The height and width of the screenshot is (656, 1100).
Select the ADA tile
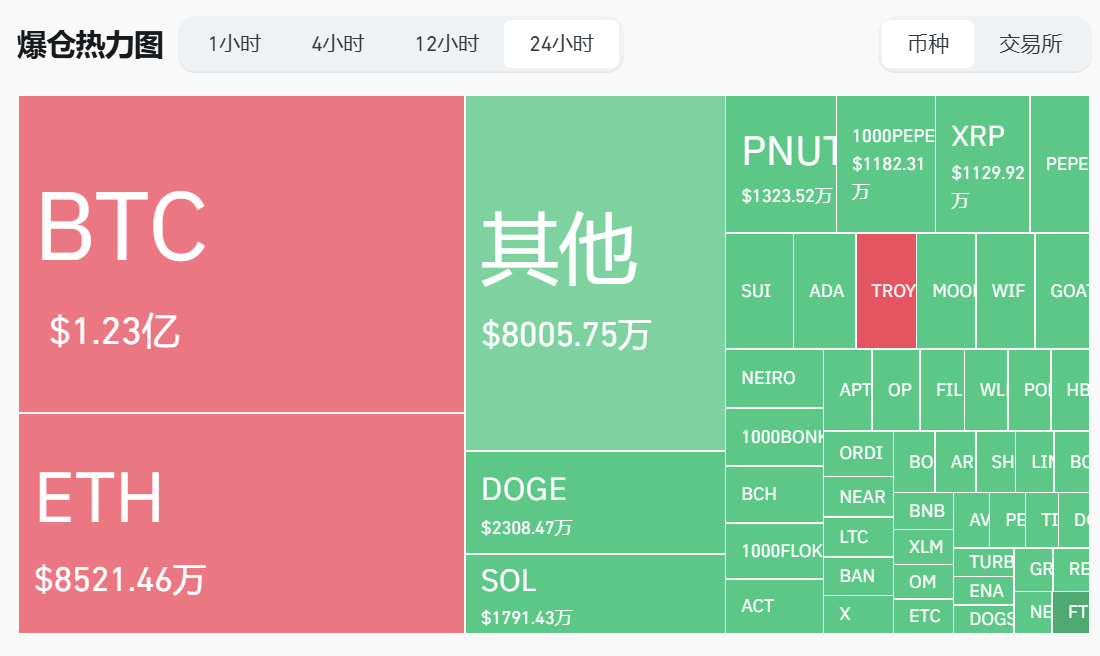tap(825, 291)
